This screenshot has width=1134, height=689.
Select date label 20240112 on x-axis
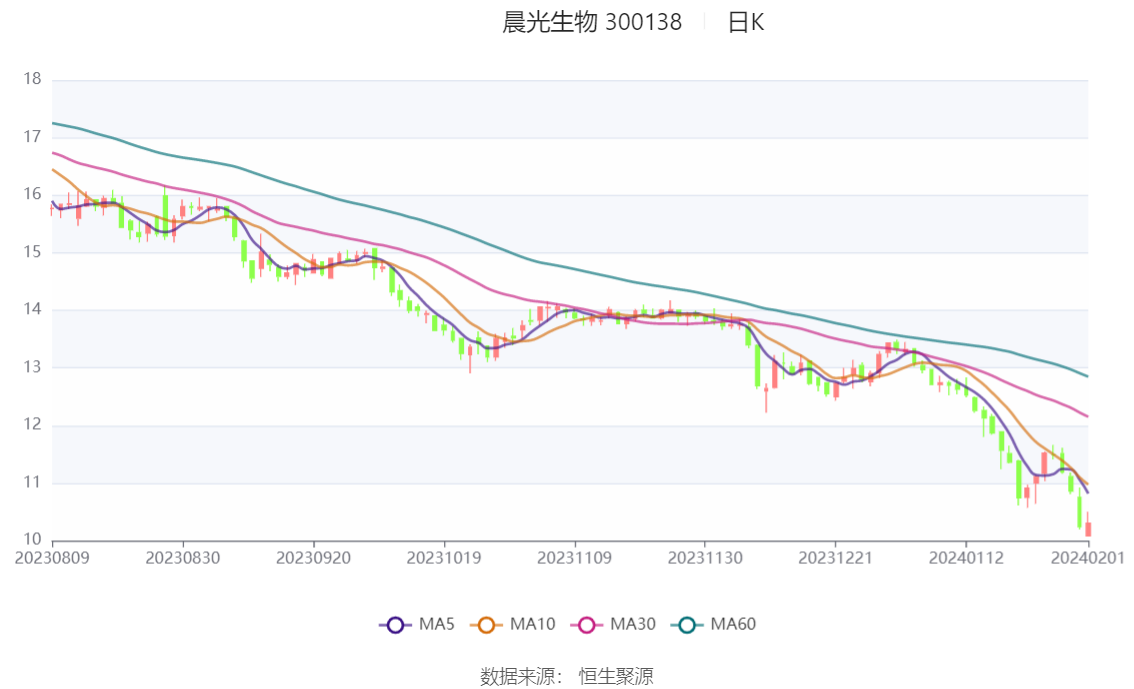966,558
